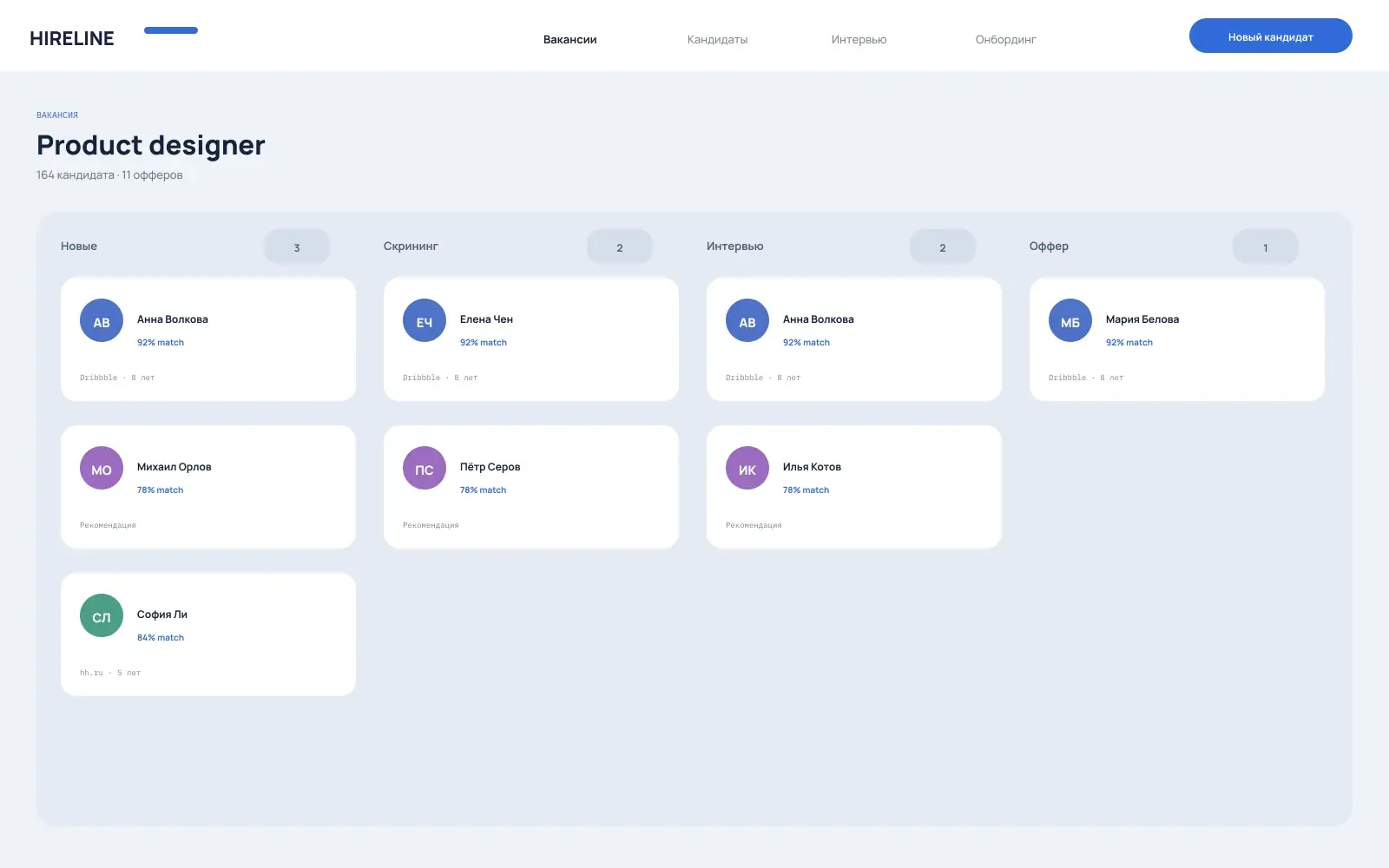Click 92% match on Елена Чен card
Viewport: 1389px width, 868px height.
(x=484, y=342)
